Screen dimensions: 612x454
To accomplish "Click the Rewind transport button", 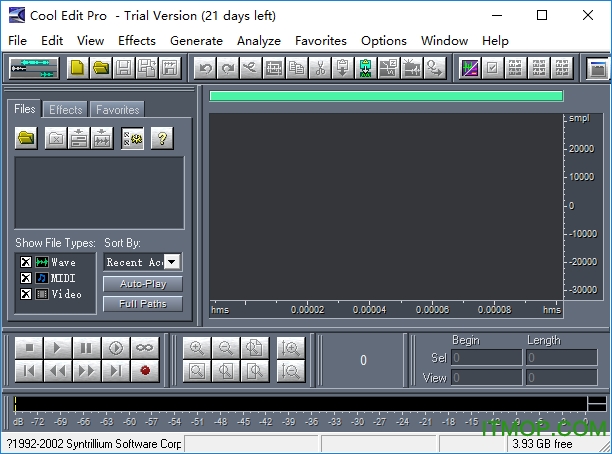I will [x=57, y=370].
